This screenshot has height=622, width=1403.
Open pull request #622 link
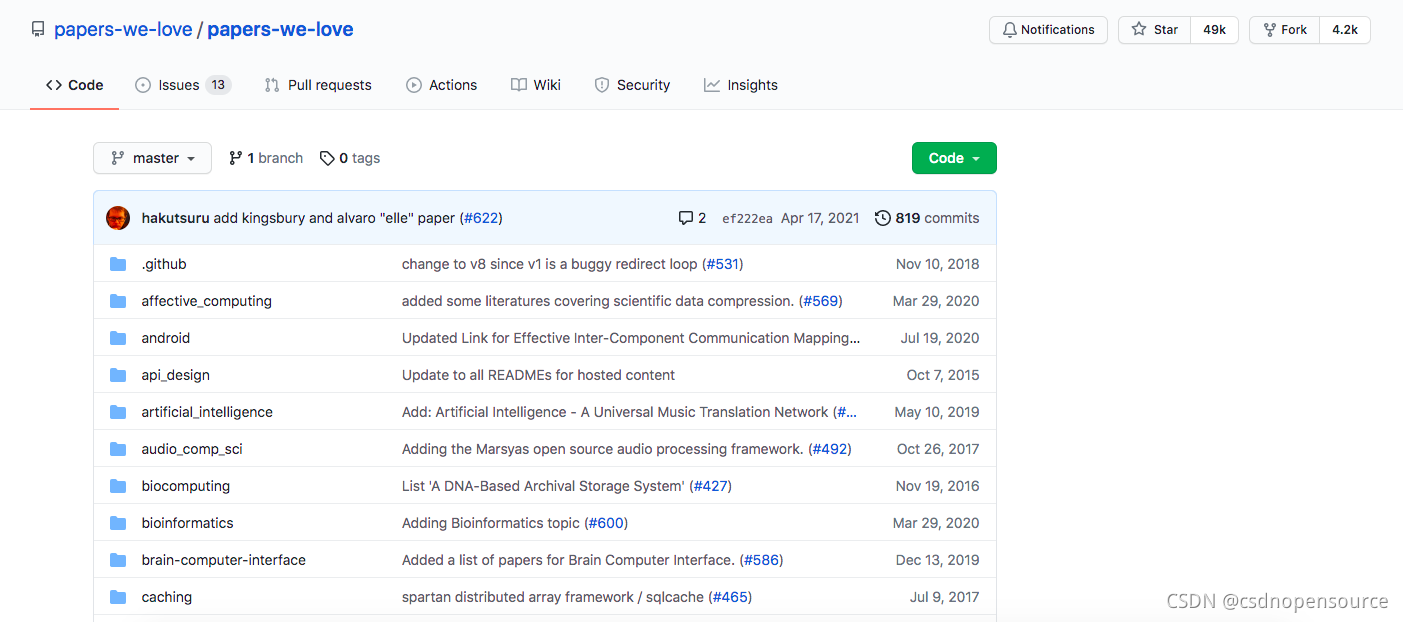click(481, 218)
